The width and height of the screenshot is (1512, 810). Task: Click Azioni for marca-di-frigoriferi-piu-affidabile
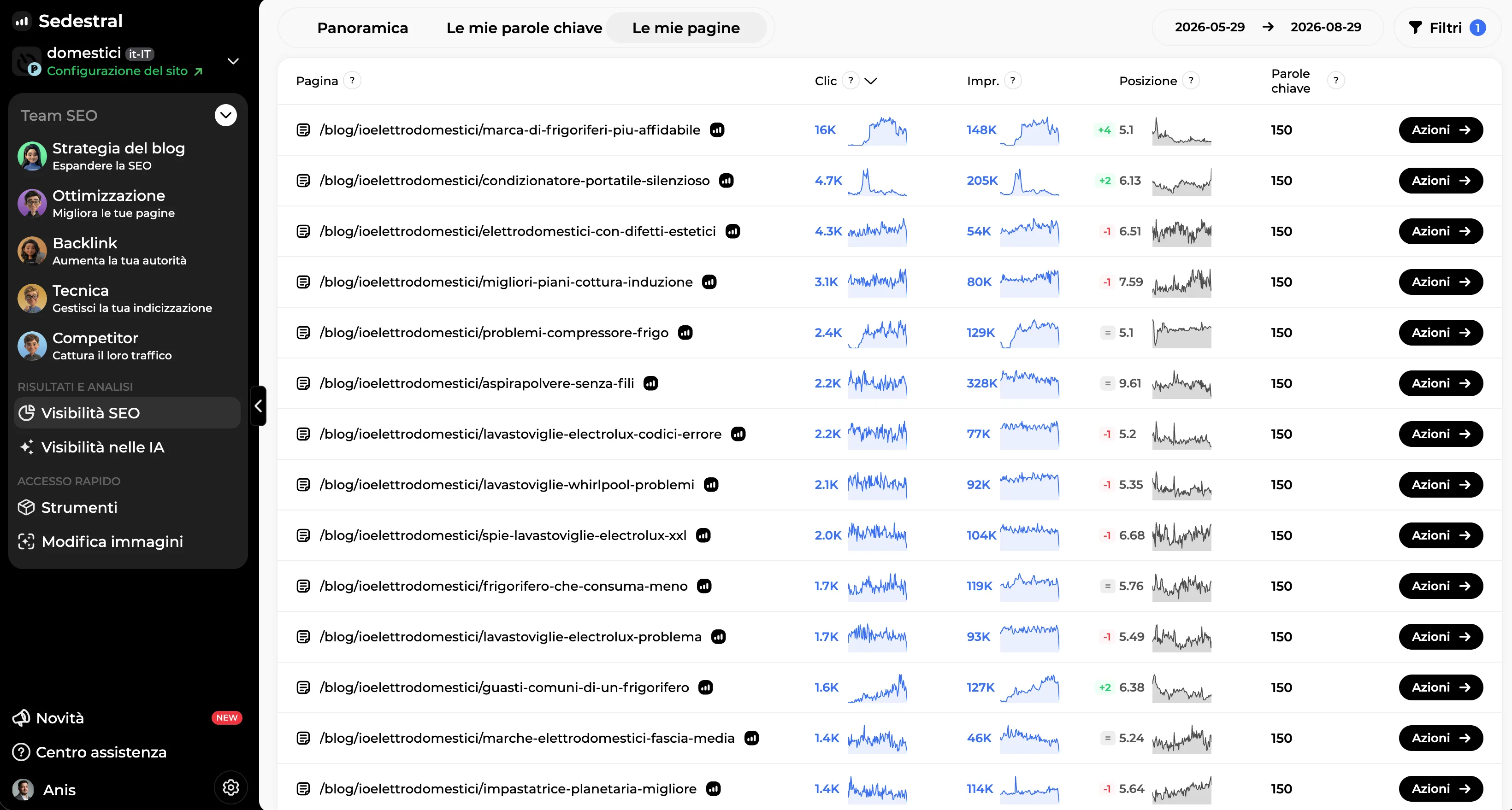pos(1441,129)
